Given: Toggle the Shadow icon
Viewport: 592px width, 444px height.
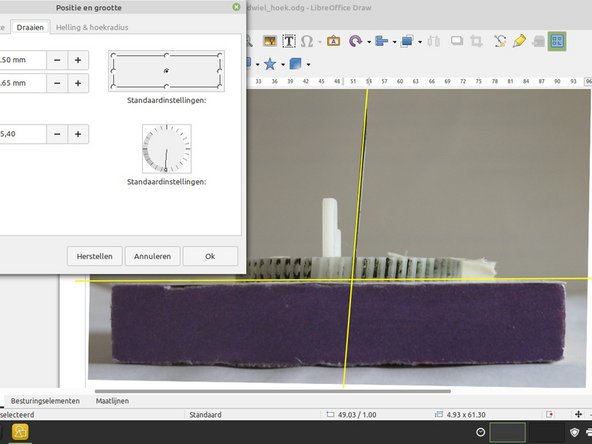Looking at the screenshot, I should [457, 41].
